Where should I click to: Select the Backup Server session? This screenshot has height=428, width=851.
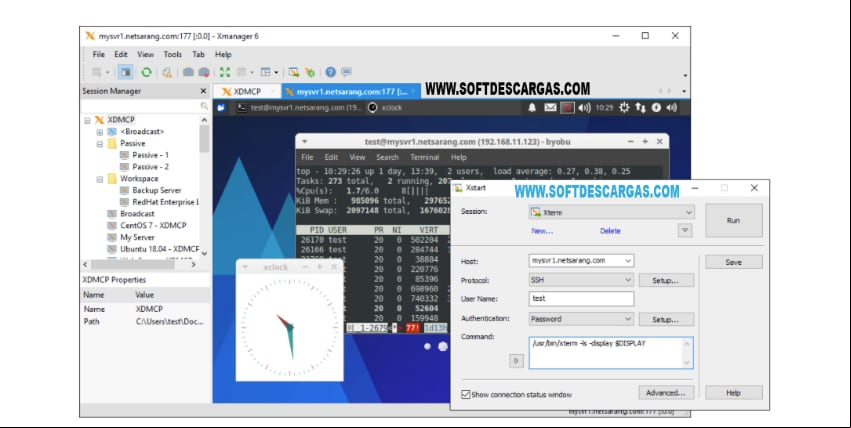tap(156, 190)
